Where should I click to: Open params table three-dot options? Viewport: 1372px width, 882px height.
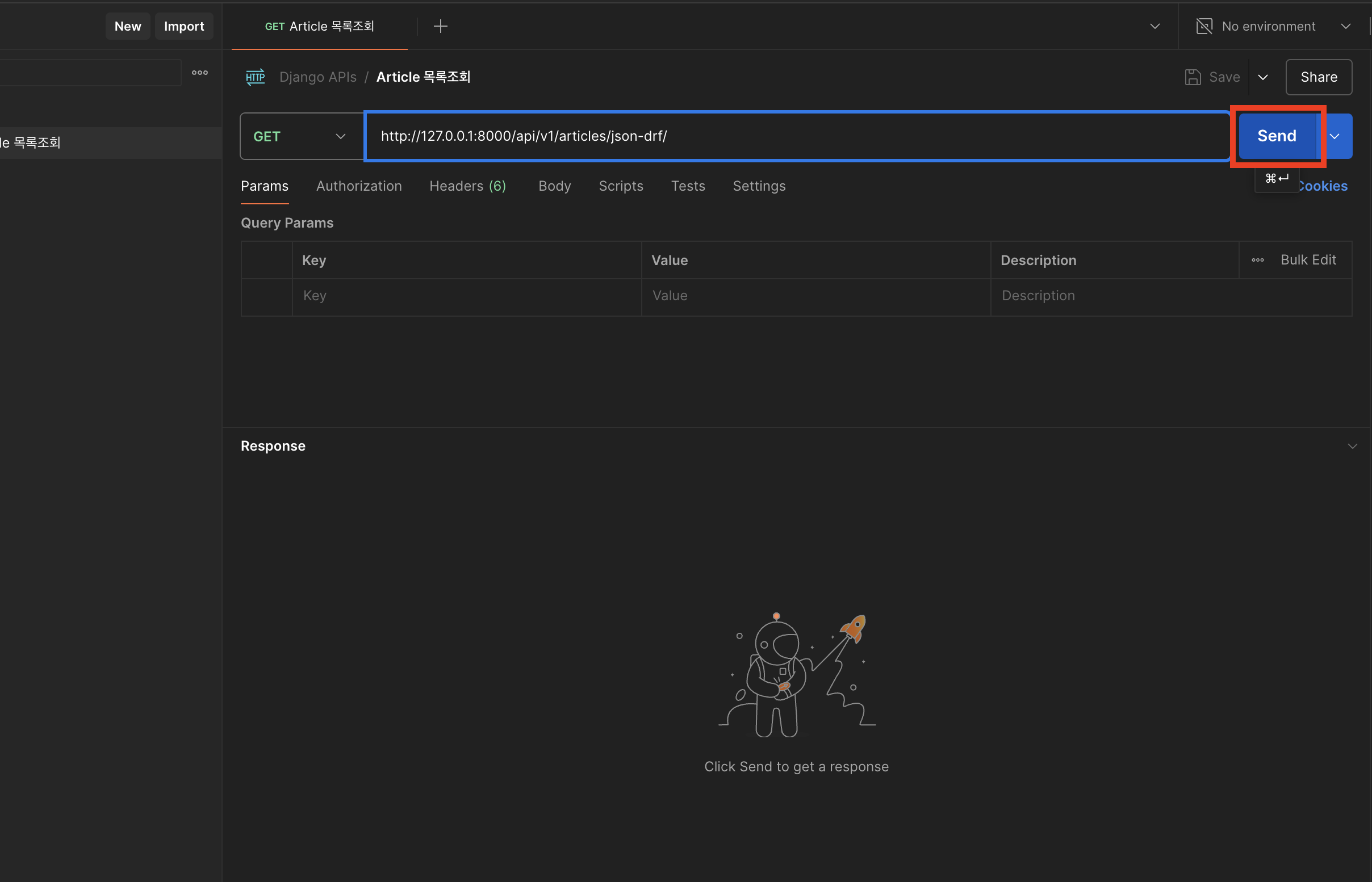point(1257,260)
